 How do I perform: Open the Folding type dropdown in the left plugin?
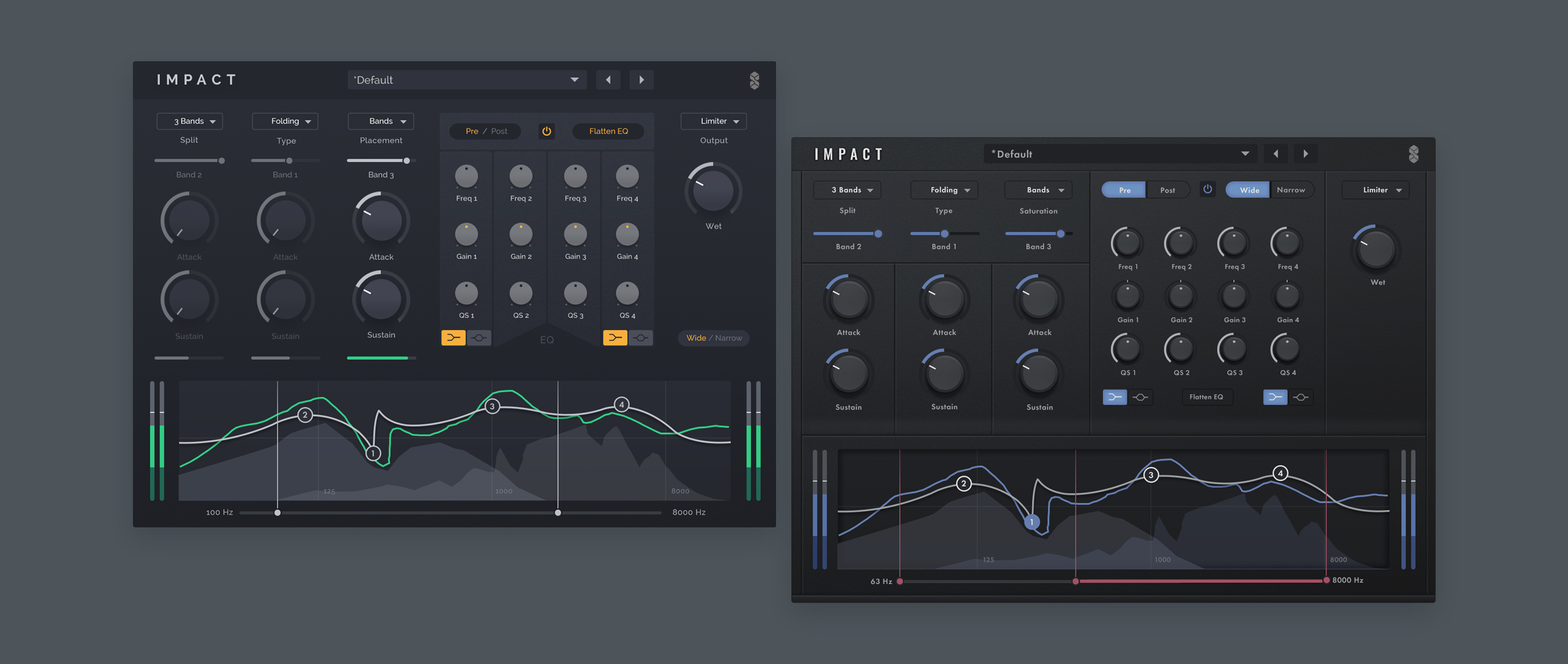pos(285,121)
